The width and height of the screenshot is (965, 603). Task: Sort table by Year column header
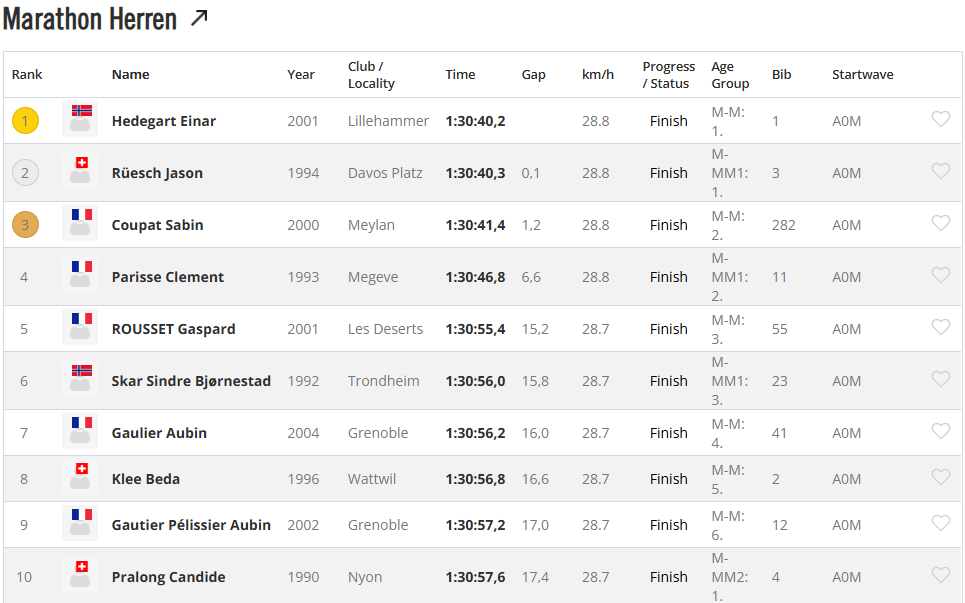[x=300, y=75]
